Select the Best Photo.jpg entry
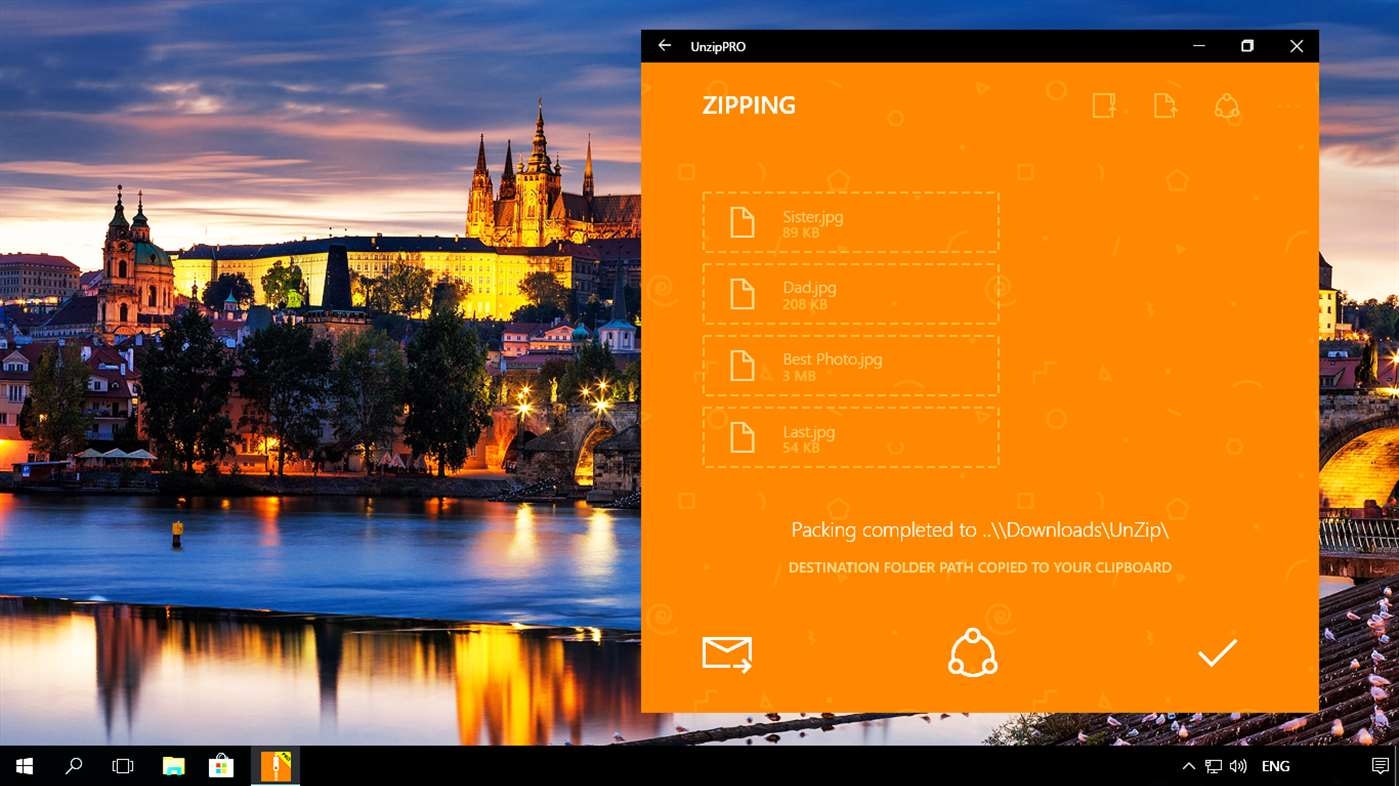 pos(851,365)
